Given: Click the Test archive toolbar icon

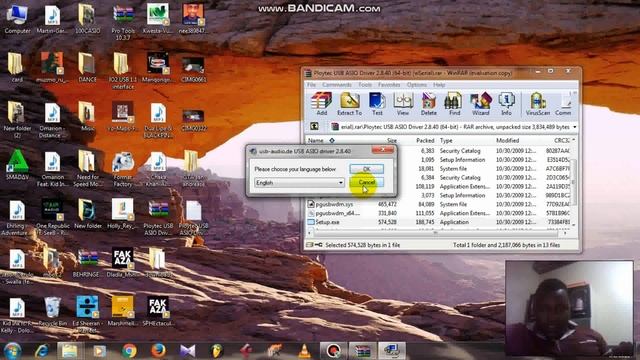Looking at the screenshot, I should tap(377, 104).
